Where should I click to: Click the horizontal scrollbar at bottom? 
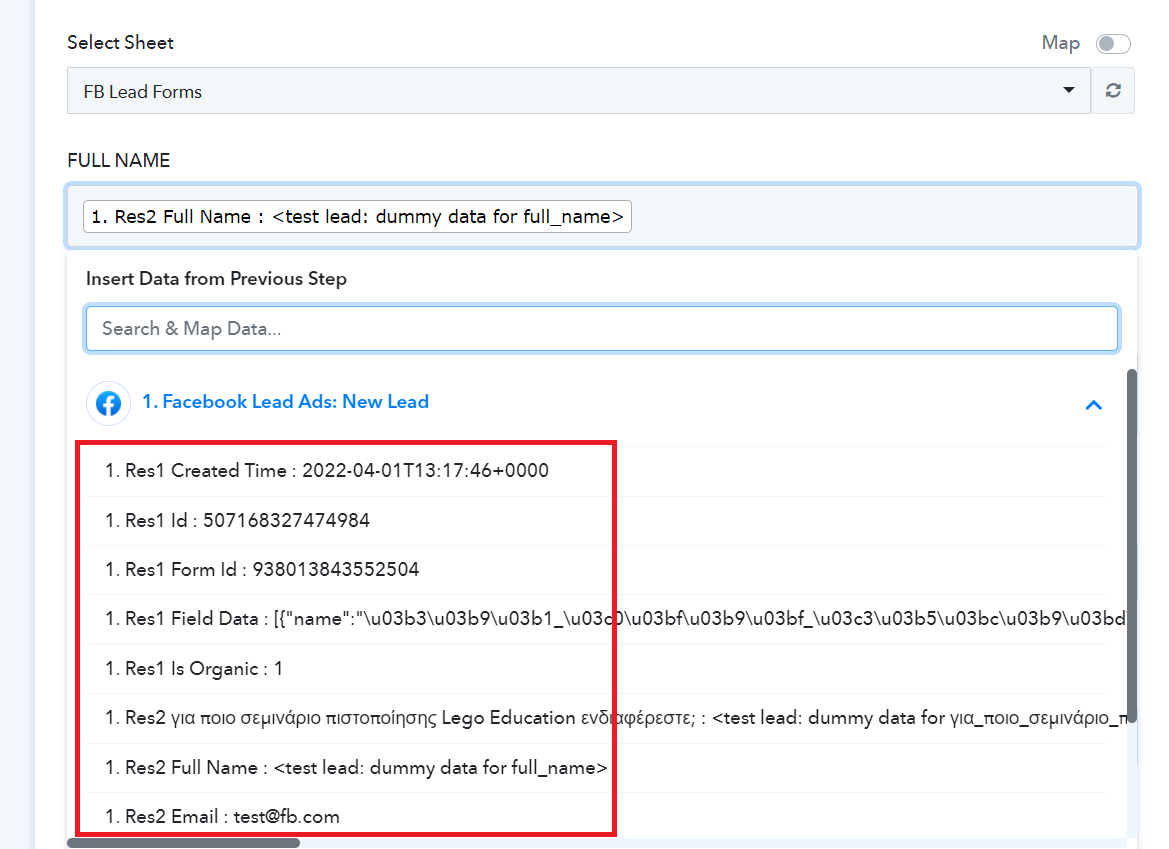[x=183, y=843]
